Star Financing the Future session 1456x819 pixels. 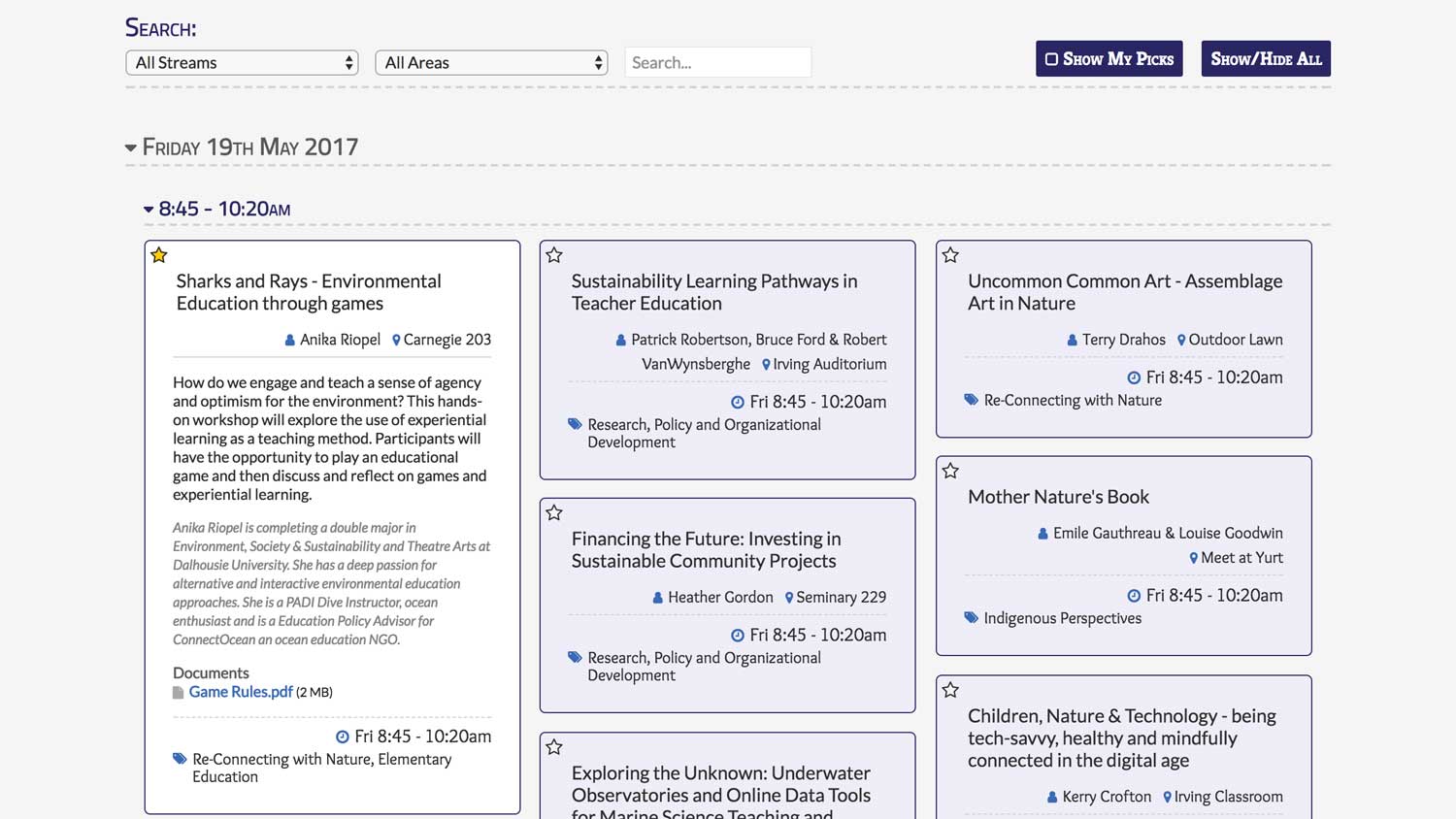point(554,512)
